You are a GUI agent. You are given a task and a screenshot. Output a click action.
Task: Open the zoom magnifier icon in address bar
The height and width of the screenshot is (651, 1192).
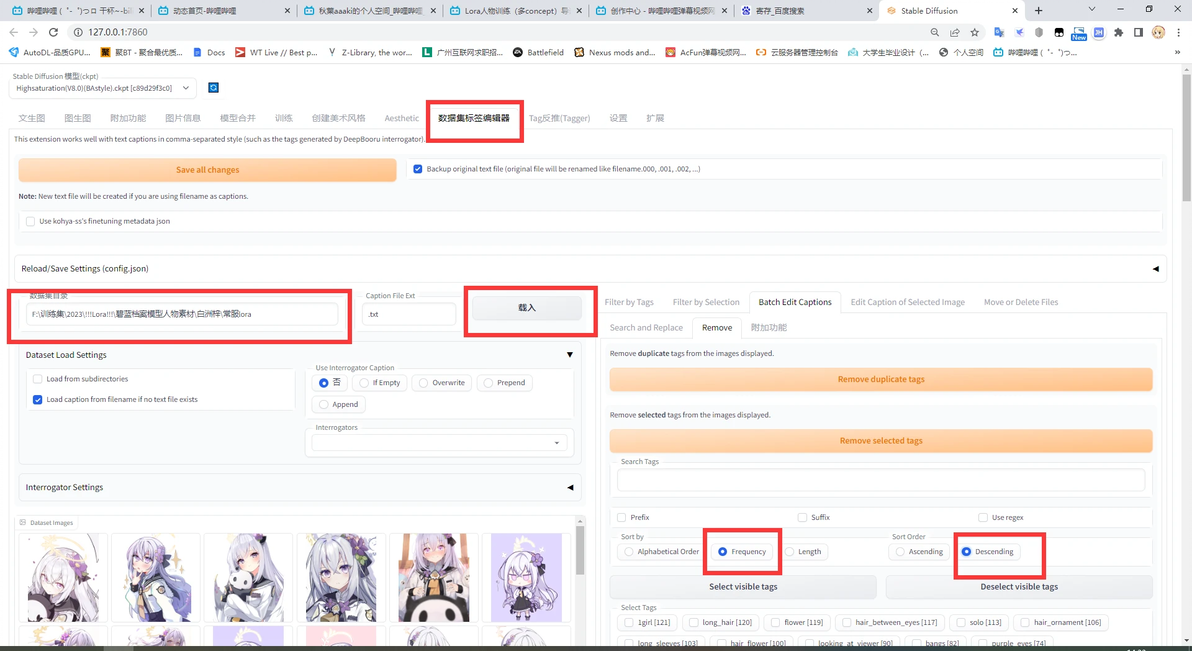934,32
